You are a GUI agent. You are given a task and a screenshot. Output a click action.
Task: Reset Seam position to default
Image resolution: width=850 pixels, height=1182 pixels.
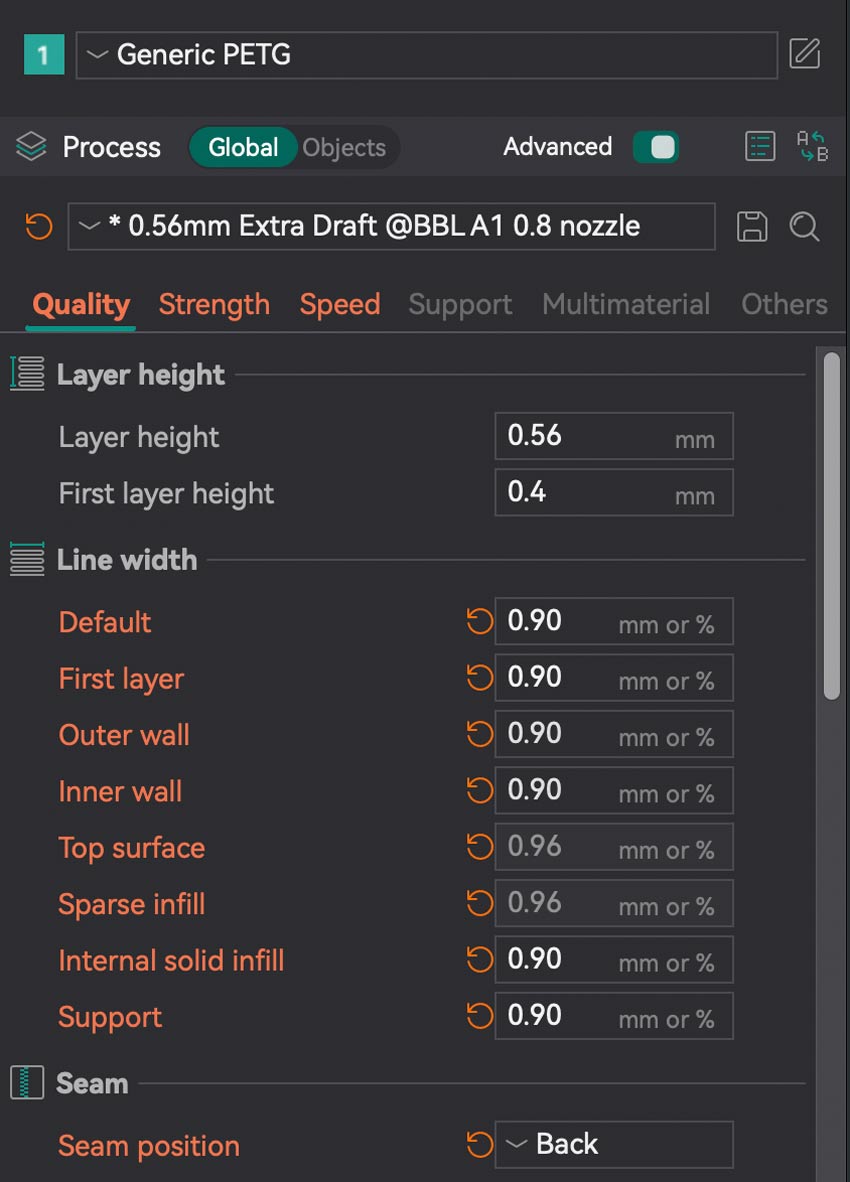coord(480,1144)
